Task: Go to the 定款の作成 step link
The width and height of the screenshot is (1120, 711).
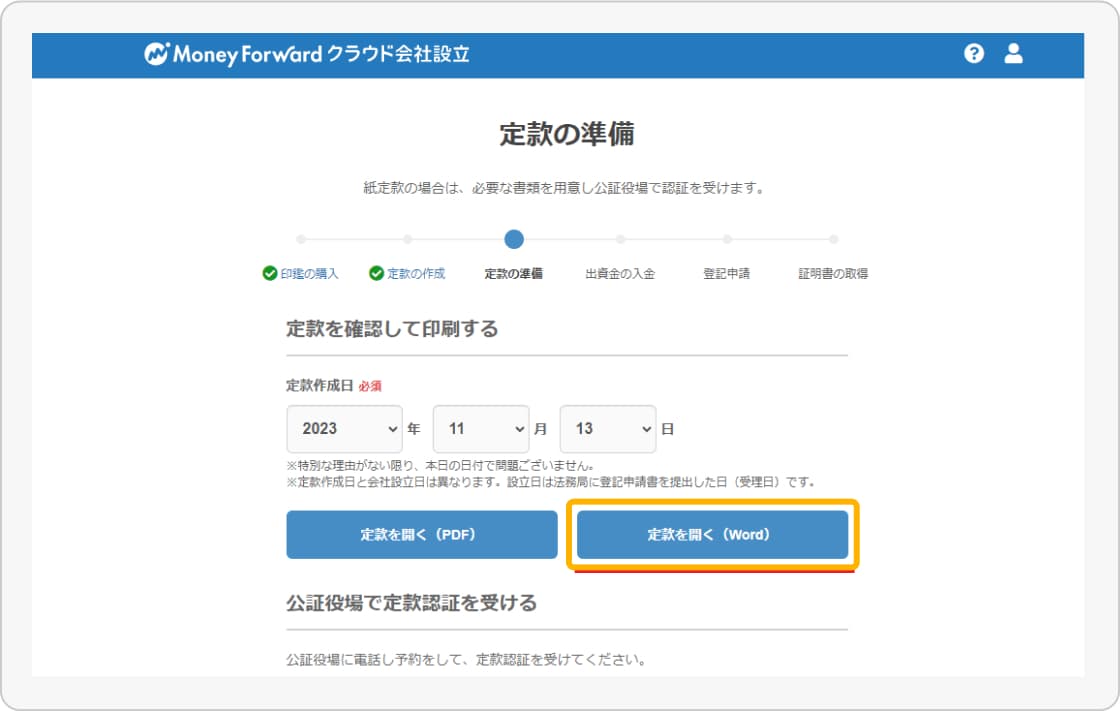Action: [x=416, y=273]
